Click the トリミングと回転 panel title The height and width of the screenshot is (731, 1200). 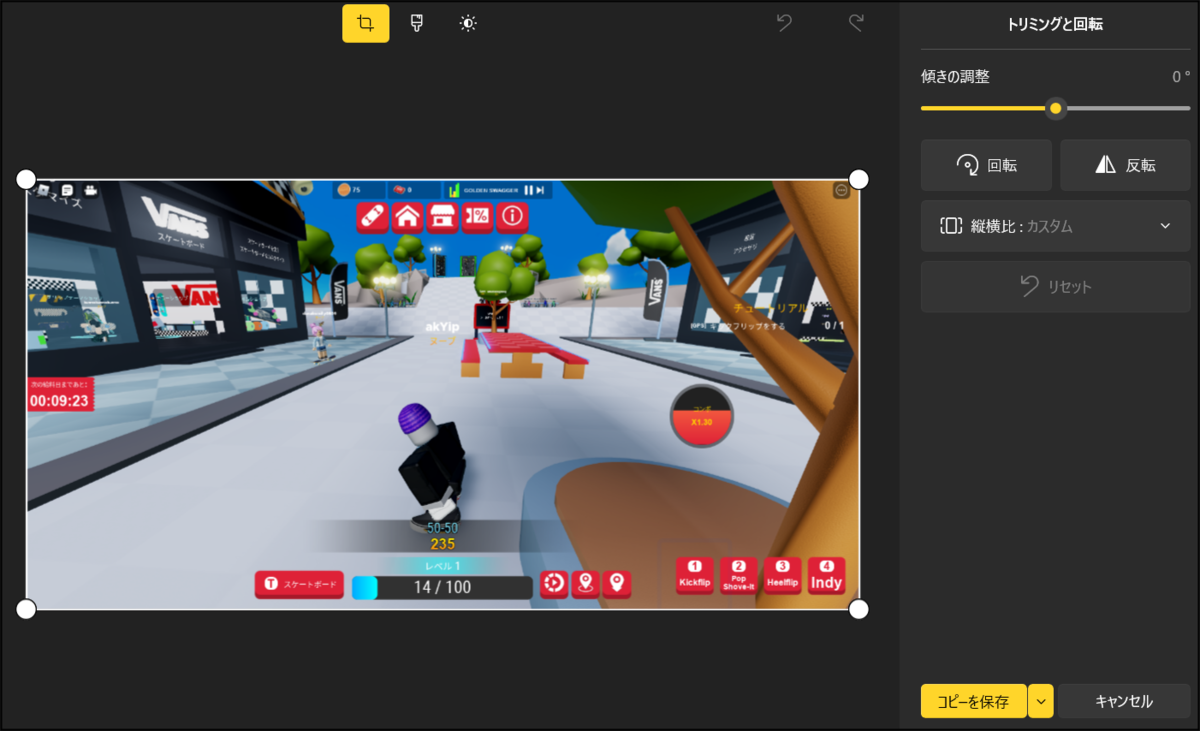1055,25
